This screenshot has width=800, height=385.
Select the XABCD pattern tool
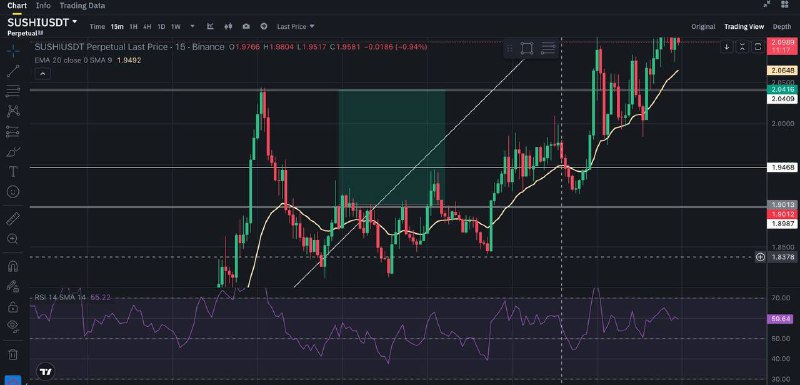[x=13, y=111]
